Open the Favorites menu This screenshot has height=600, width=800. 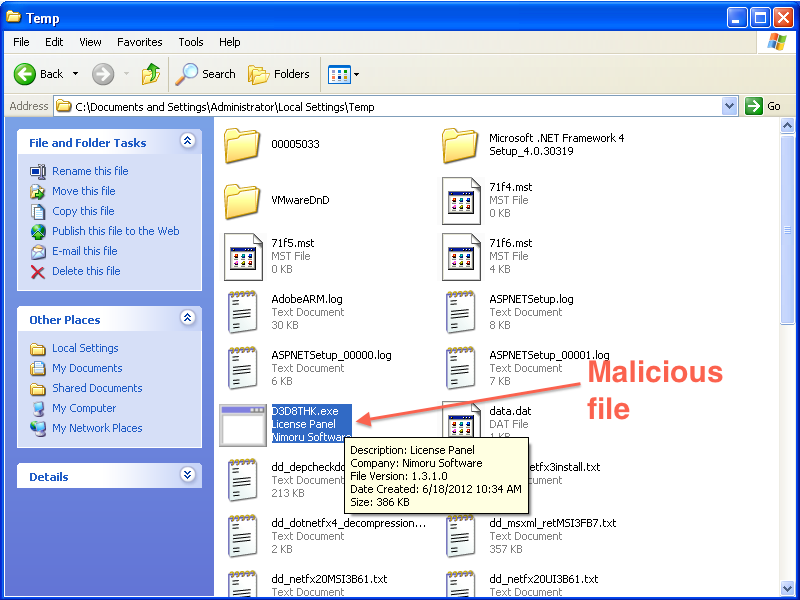click(x=139, y=42)
